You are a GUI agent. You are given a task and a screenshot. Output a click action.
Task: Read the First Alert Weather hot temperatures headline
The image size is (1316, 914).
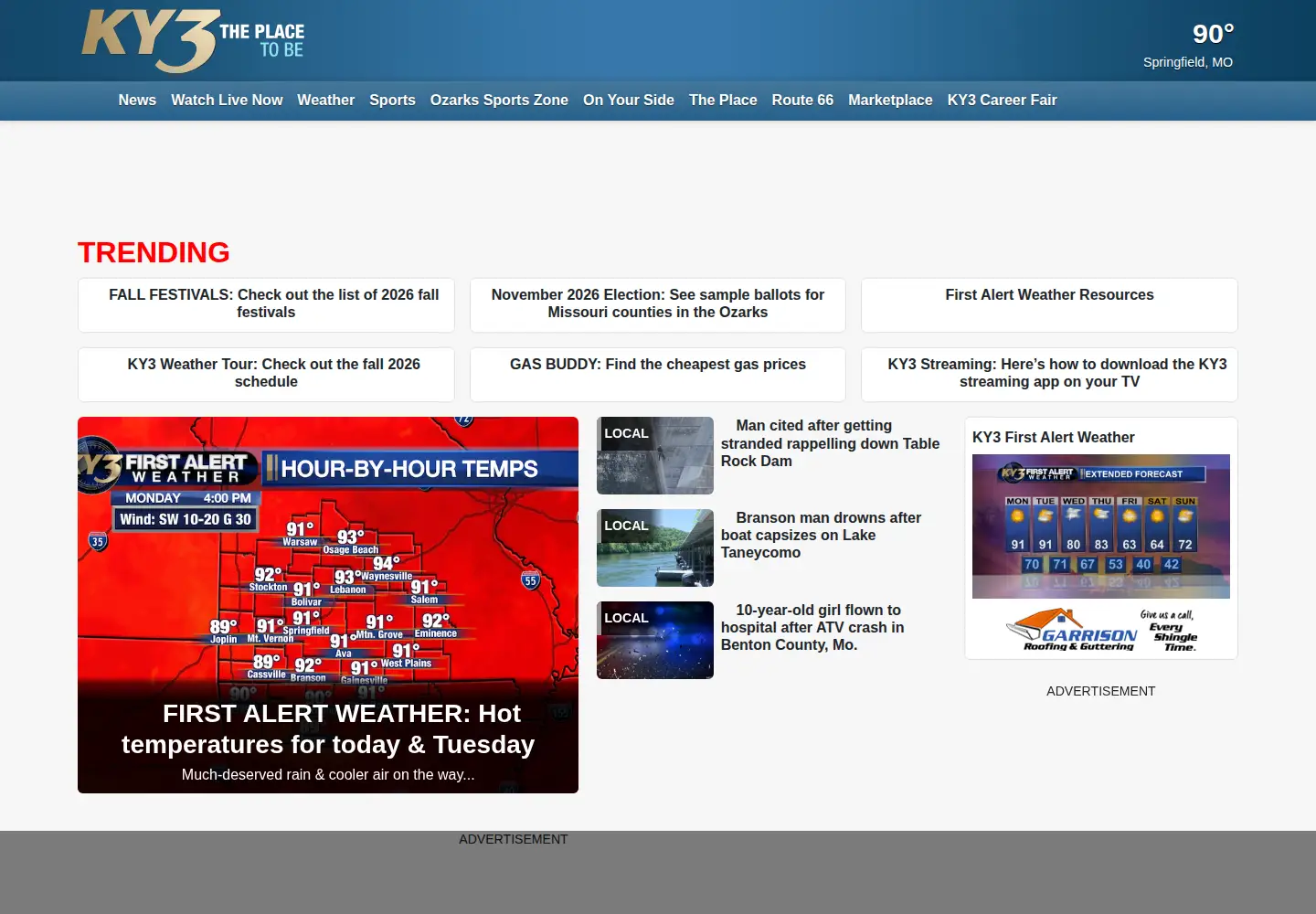[x=328, y=729]
